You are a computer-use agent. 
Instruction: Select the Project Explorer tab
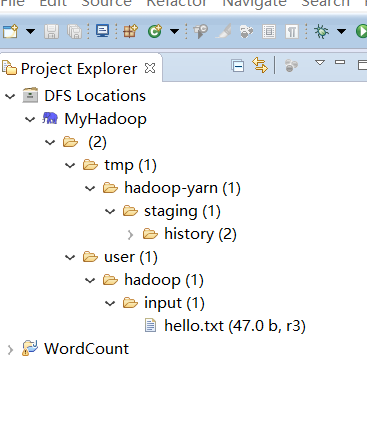pyautogui.click(x=79, y=69)
